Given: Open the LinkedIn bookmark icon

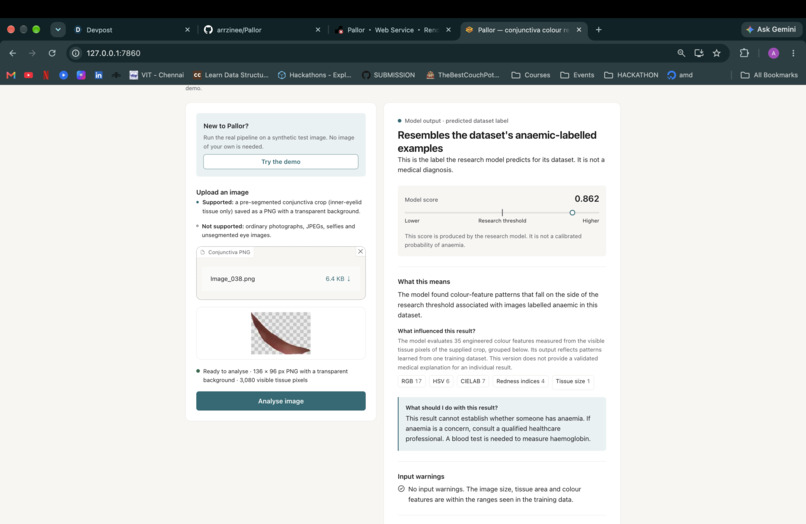Looking at the screenshot, I should pos(98,75).
